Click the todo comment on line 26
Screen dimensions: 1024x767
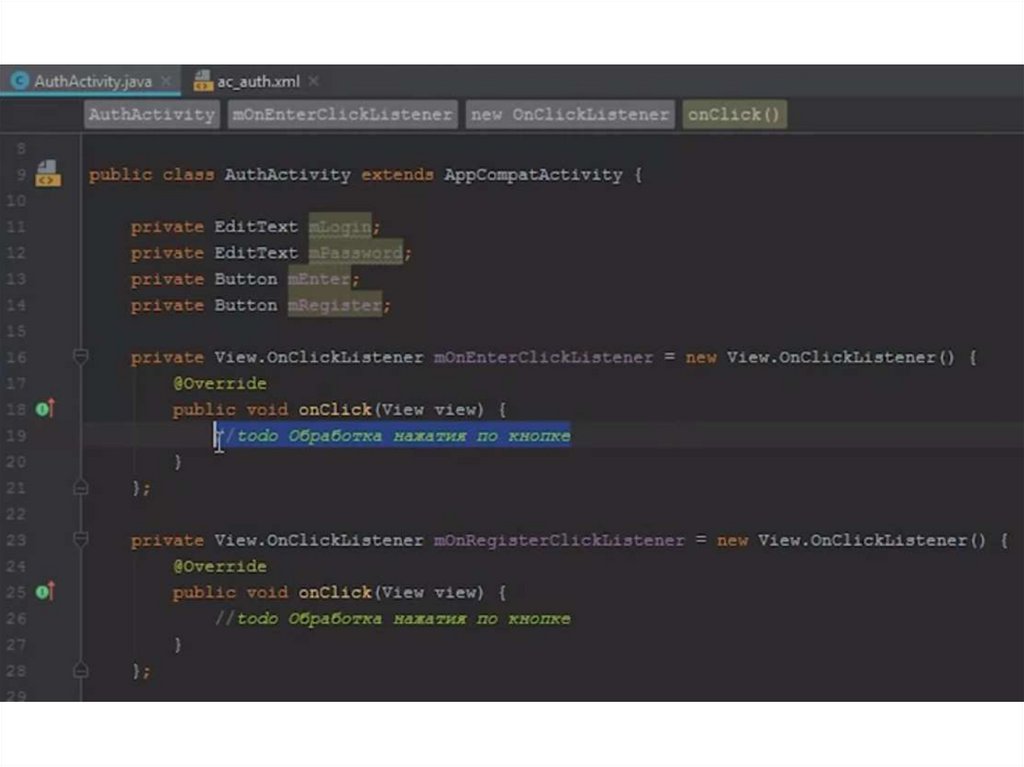(392, 619)
